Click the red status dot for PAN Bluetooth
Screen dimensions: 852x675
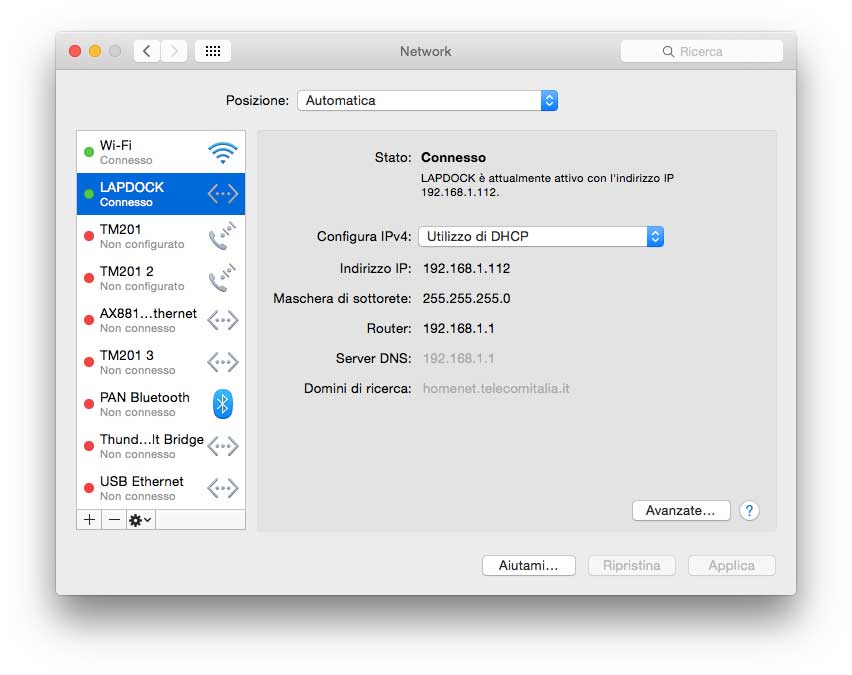click(89, 404)
